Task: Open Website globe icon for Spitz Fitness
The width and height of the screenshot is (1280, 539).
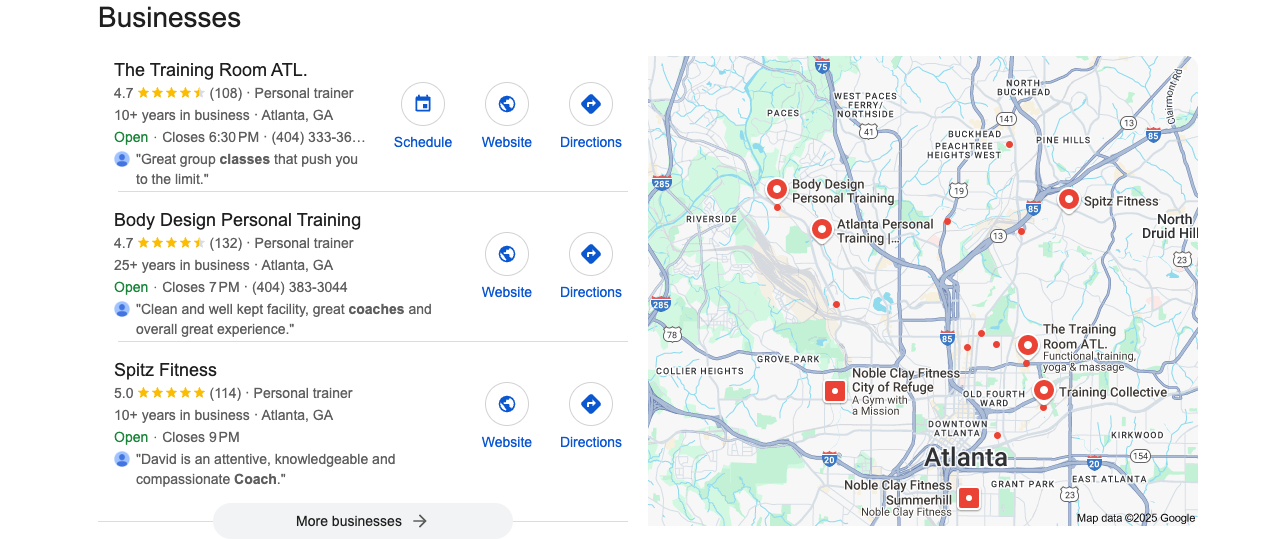Action: pos(507,404)
